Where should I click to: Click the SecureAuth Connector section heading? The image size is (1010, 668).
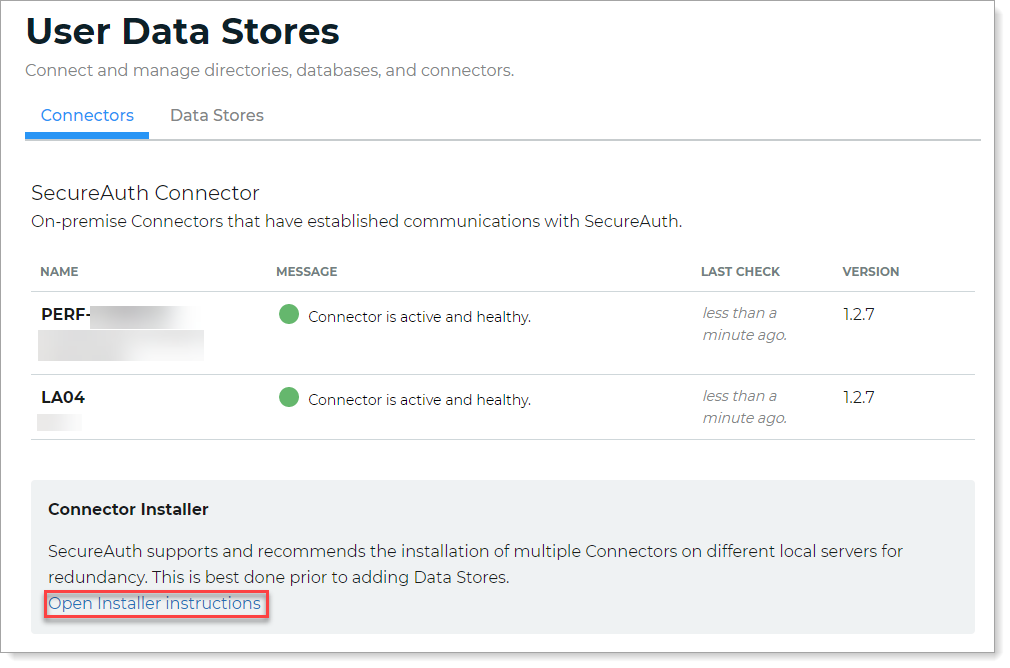143,192
